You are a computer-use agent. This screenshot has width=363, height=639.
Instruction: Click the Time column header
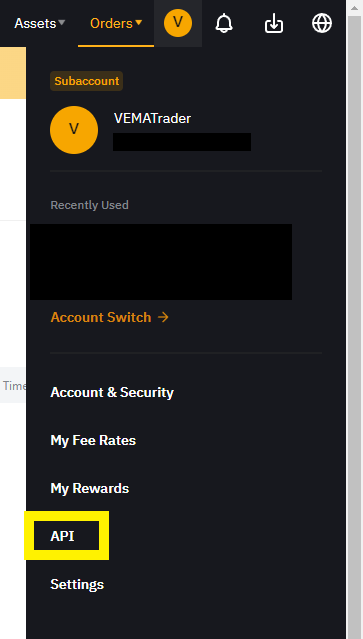(x=14, y=386)
